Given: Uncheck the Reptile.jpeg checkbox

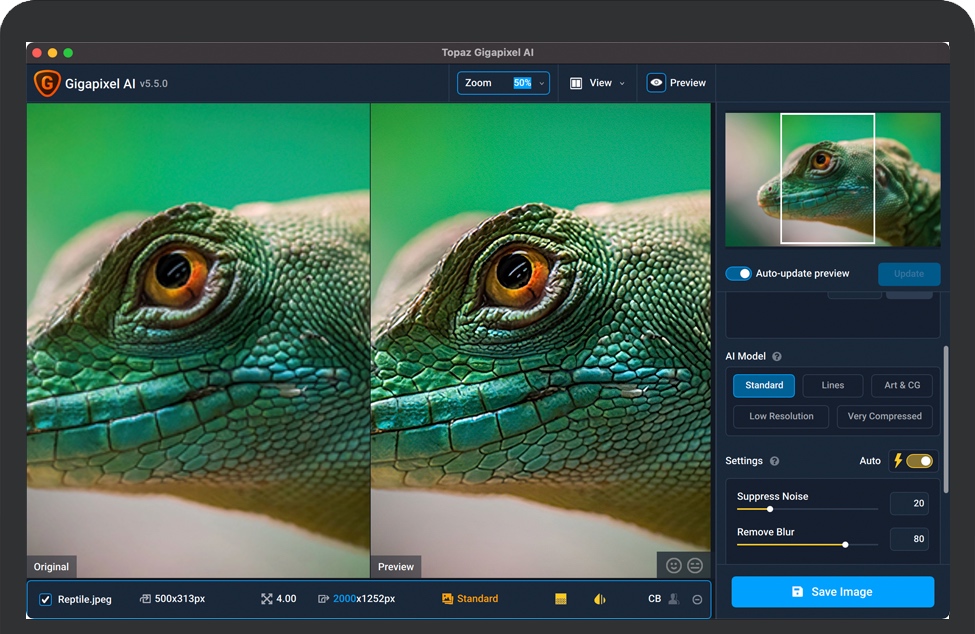Looking at the screenshot, I should tap(45, 600).
